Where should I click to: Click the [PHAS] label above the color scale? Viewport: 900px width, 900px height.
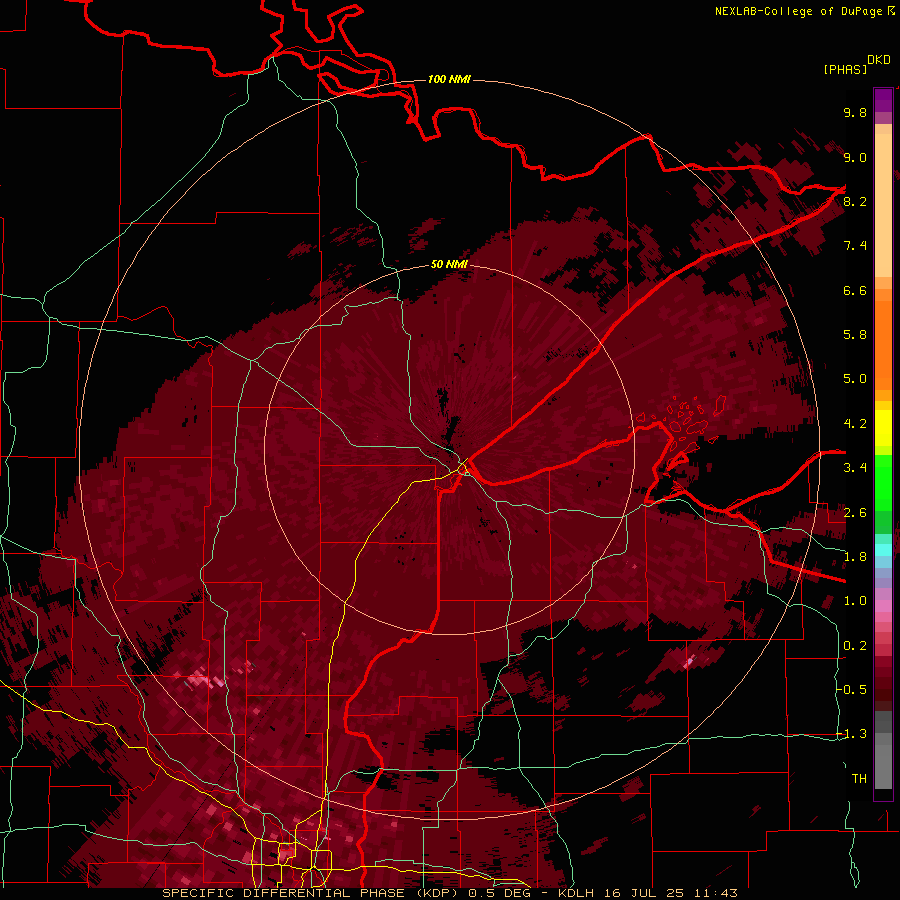(x=844, y=69)
